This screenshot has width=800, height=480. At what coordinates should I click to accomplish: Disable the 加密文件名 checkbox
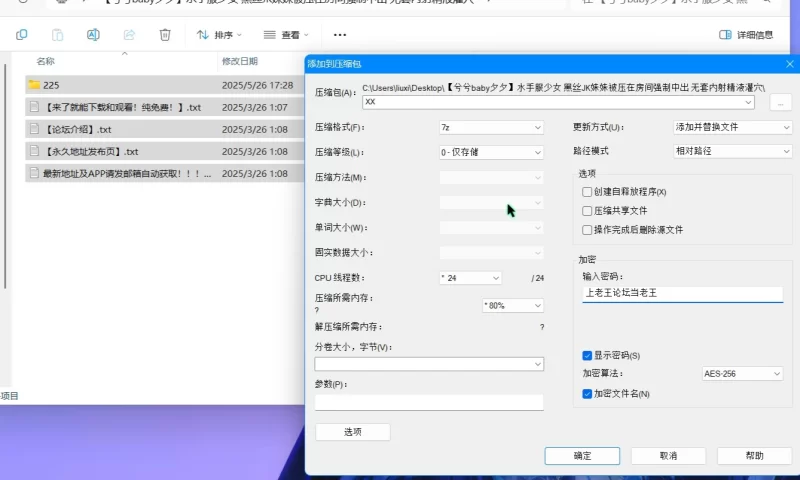click(587, 394)
